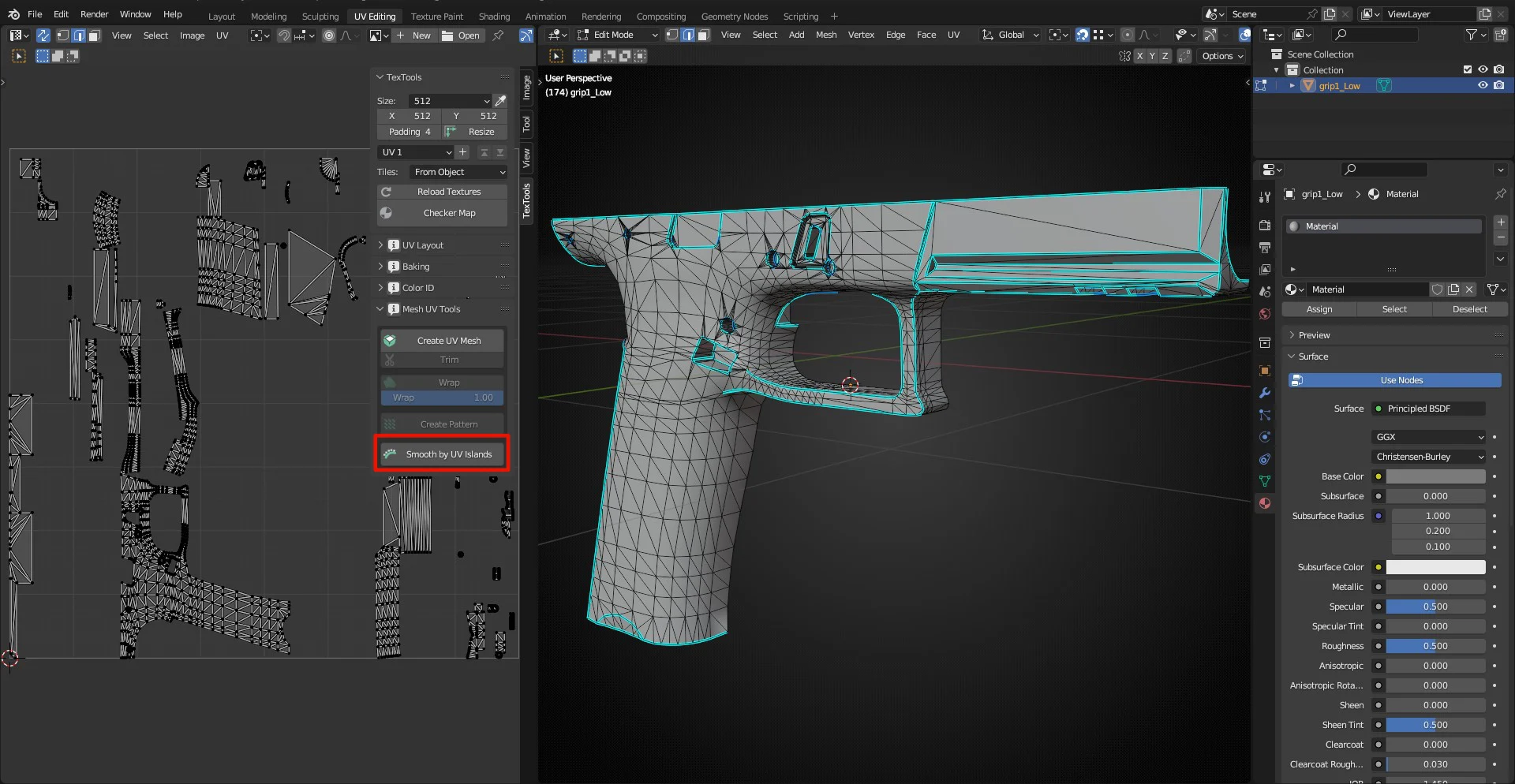The image size is (1515, 784).
Task: Expand grip1_Low tree item arrow
Action: pos(1292,85)
